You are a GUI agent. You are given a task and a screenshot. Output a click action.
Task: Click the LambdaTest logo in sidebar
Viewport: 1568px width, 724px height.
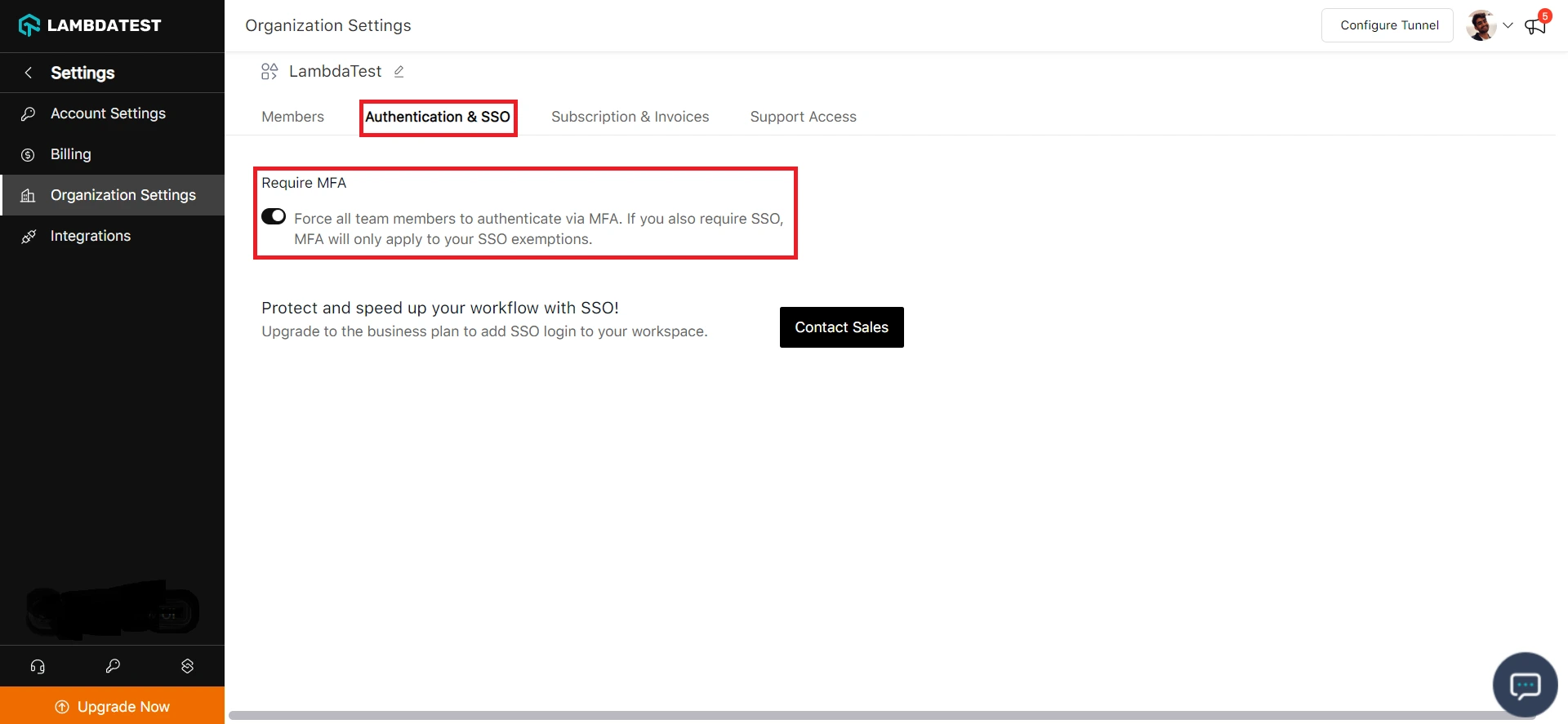pos(90,25)
